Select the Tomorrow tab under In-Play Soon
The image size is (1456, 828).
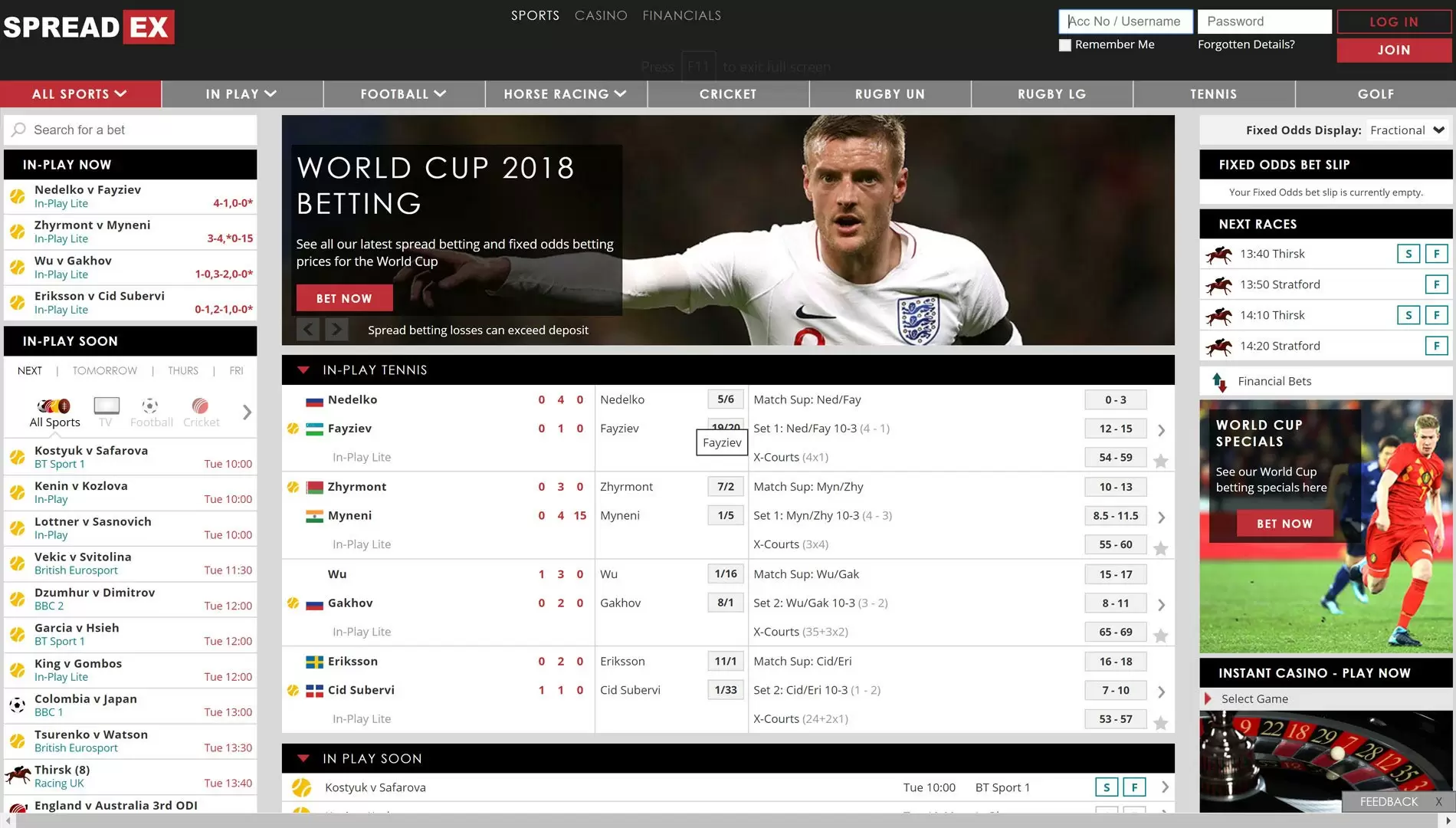[x=105, y=371]
